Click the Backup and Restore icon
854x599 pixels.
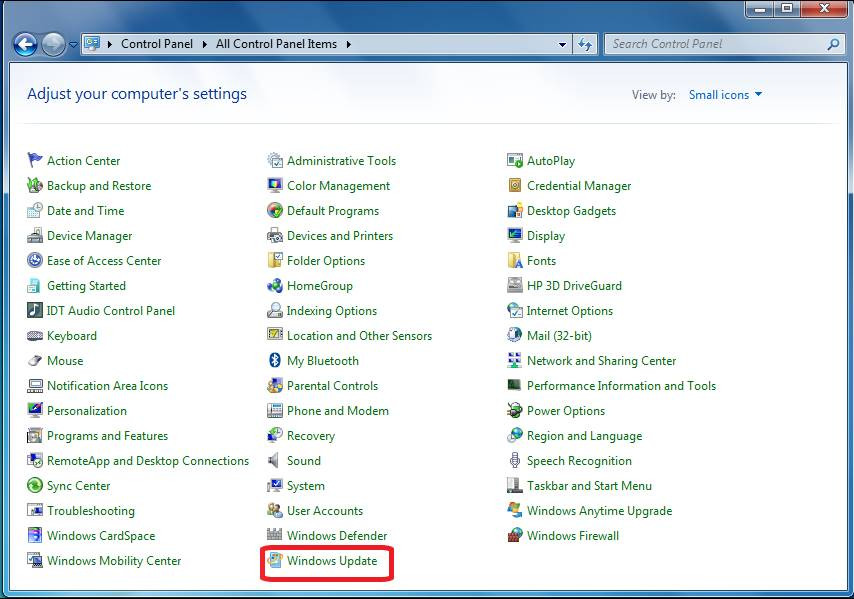tap(35, 185)
